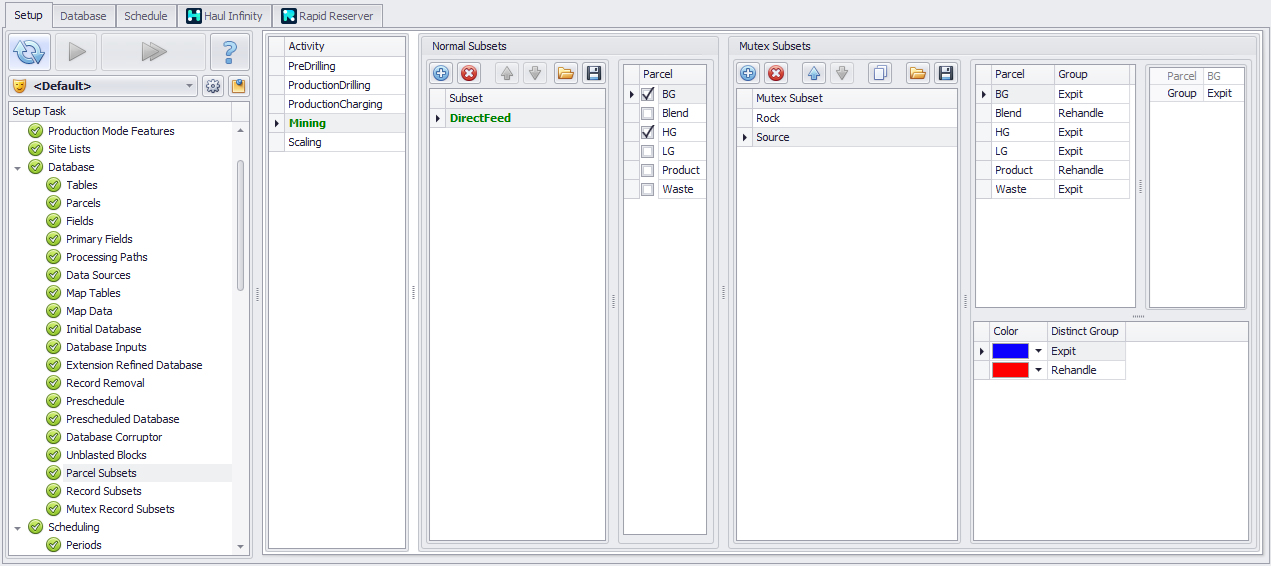Screen dimensions: 1271x566
Task: Select the ProductionDrilling activity row
Action: pyautogui.click(x=337, y=85)
